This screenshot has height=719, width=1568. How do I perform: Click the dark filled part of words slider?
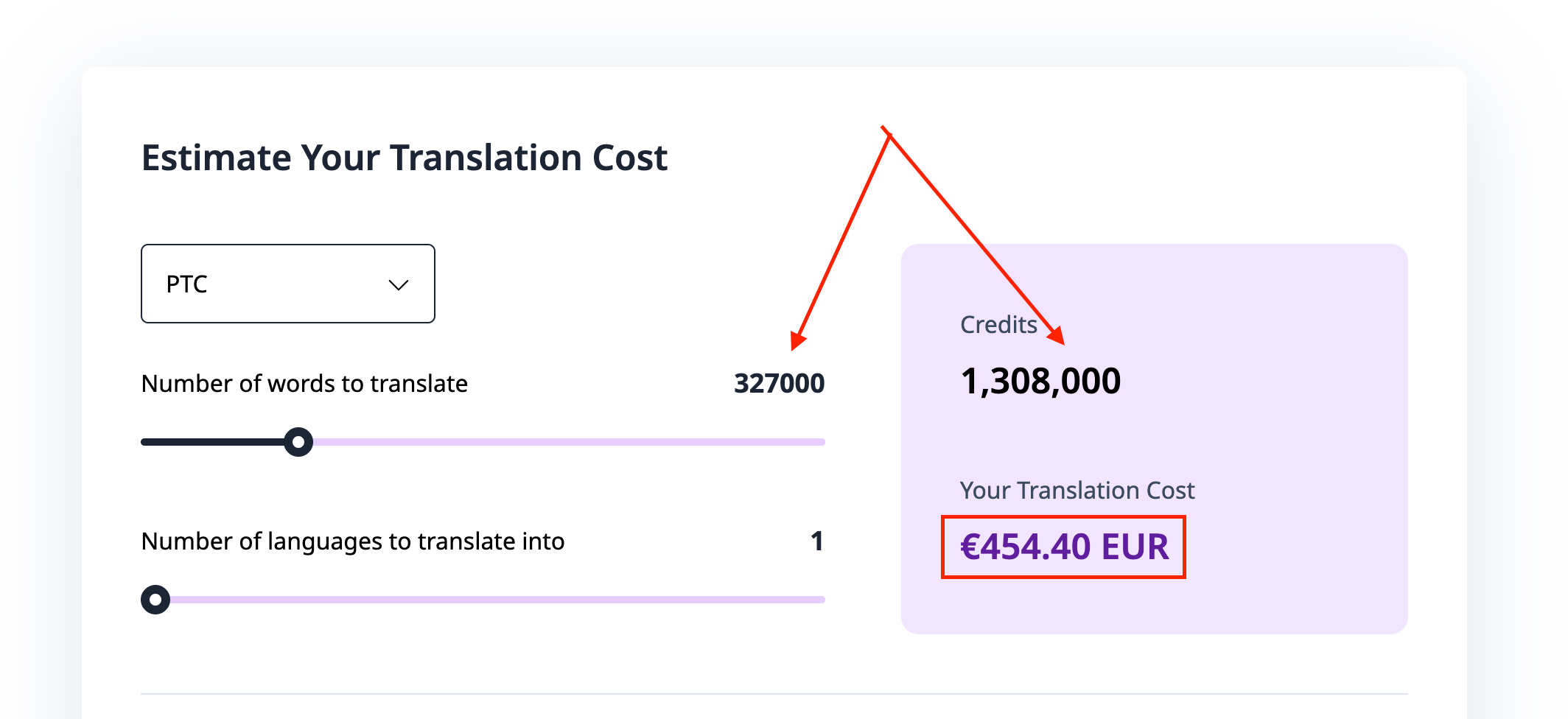coord(214,442)
